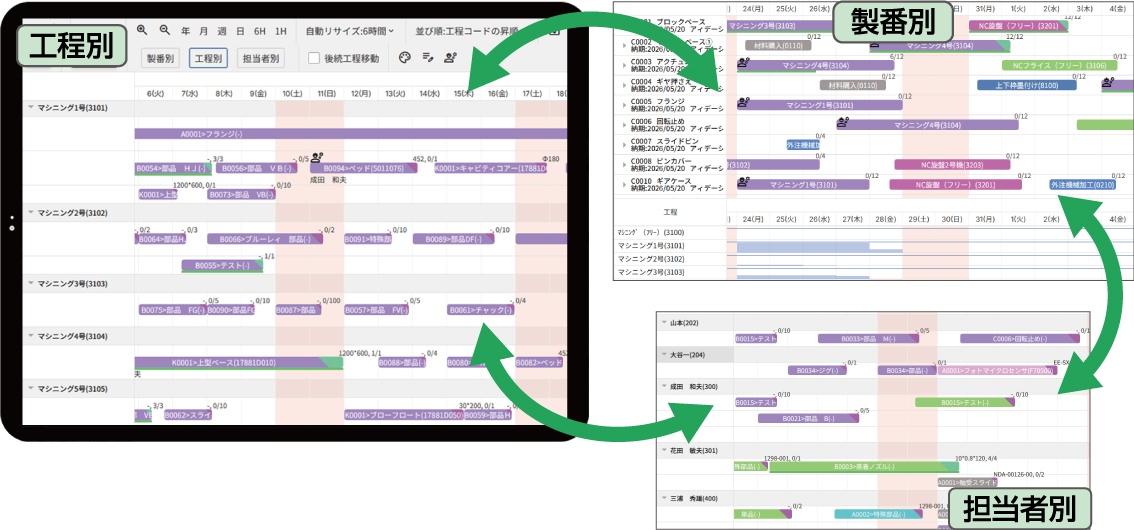
Task: Set timeline scale to 年
Action: (186, 31)
